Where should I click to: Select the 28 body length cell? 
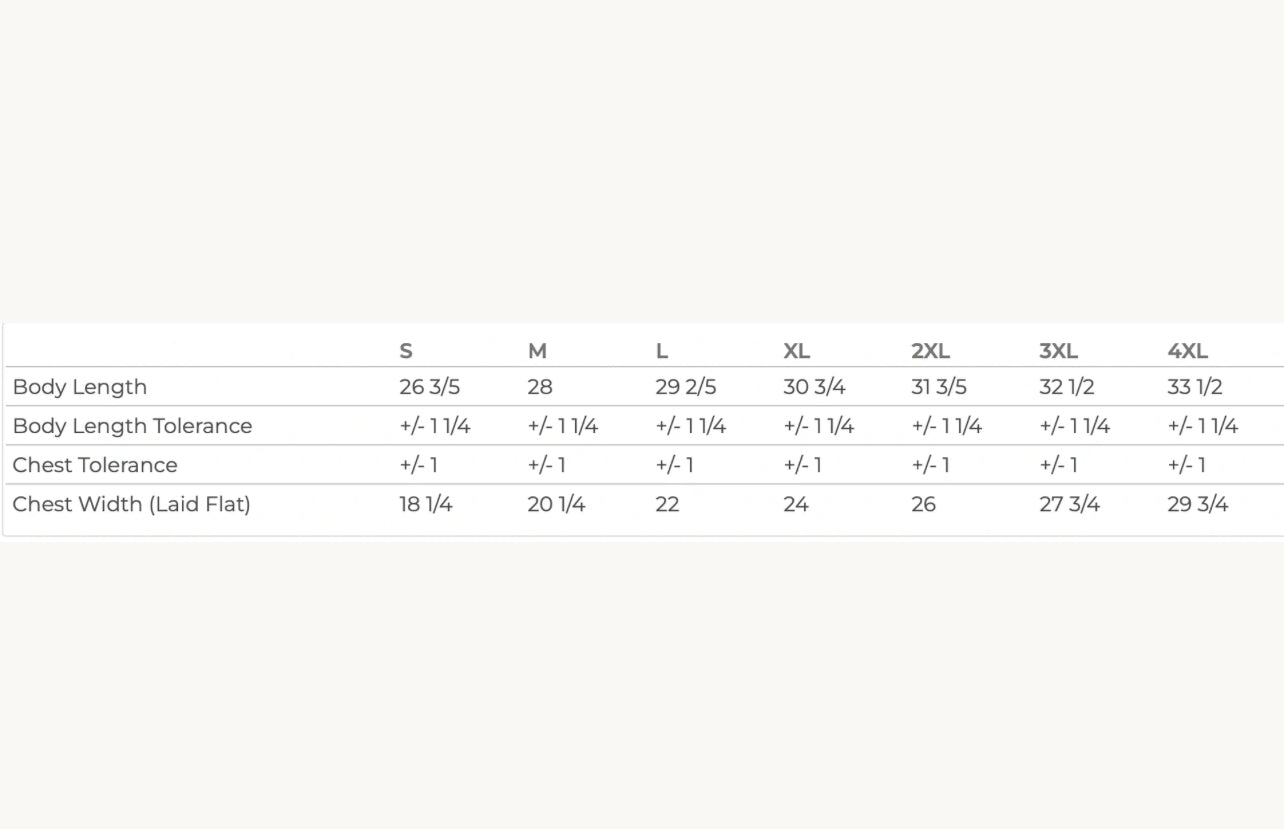[540, 387]
